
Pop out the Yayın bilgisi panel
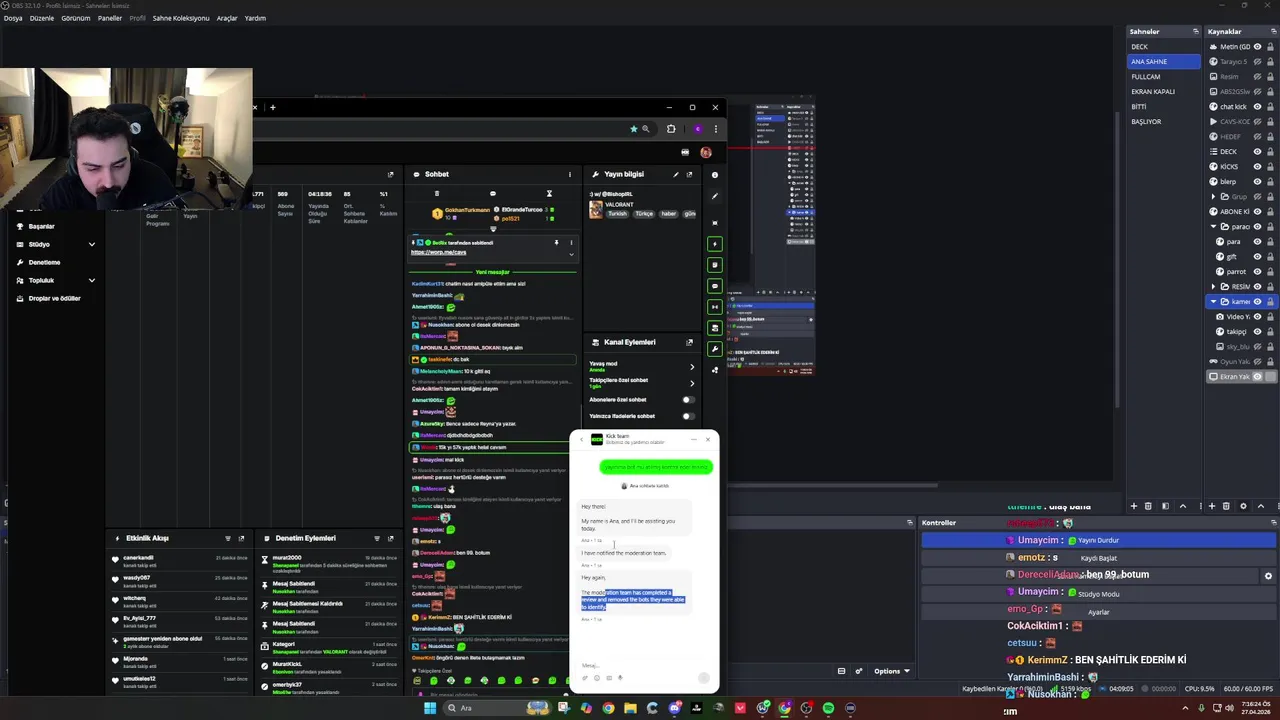click(689, 174)
